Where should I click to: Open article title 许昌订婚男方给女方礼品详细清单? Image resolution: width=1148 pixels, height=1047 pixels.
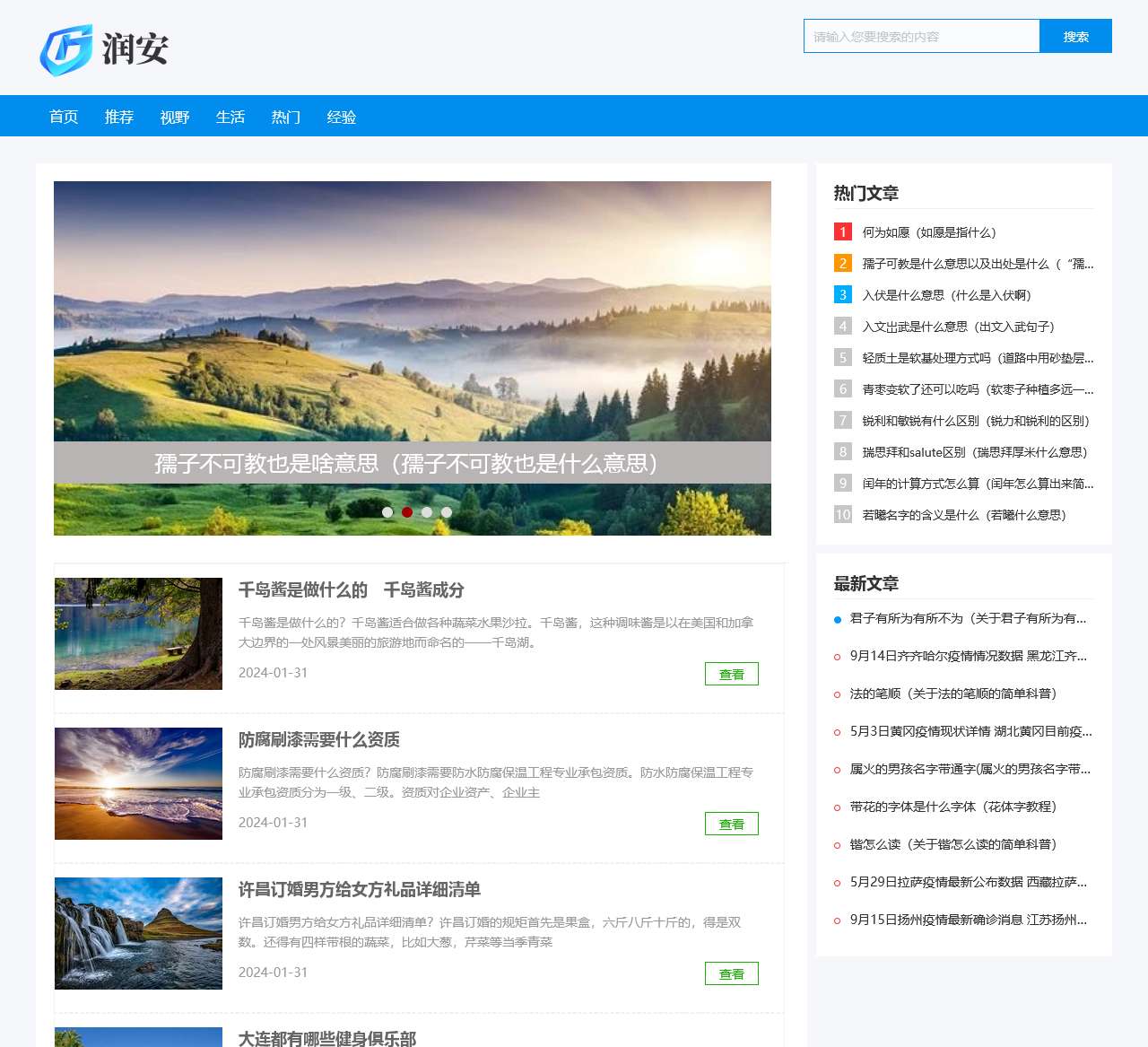pos(360,889)
